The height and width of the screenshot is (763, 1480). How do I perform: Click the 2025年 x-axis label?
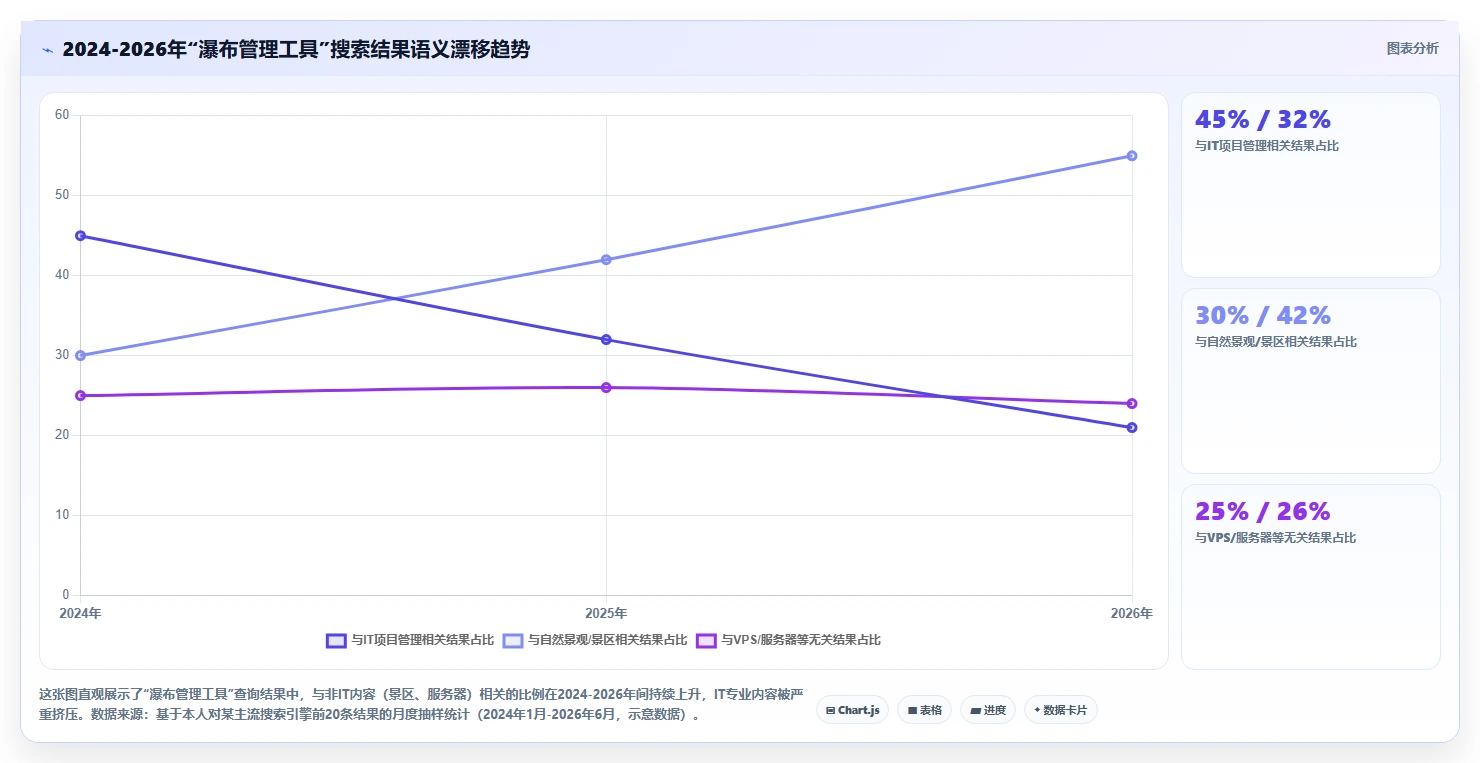pos(606,613)
